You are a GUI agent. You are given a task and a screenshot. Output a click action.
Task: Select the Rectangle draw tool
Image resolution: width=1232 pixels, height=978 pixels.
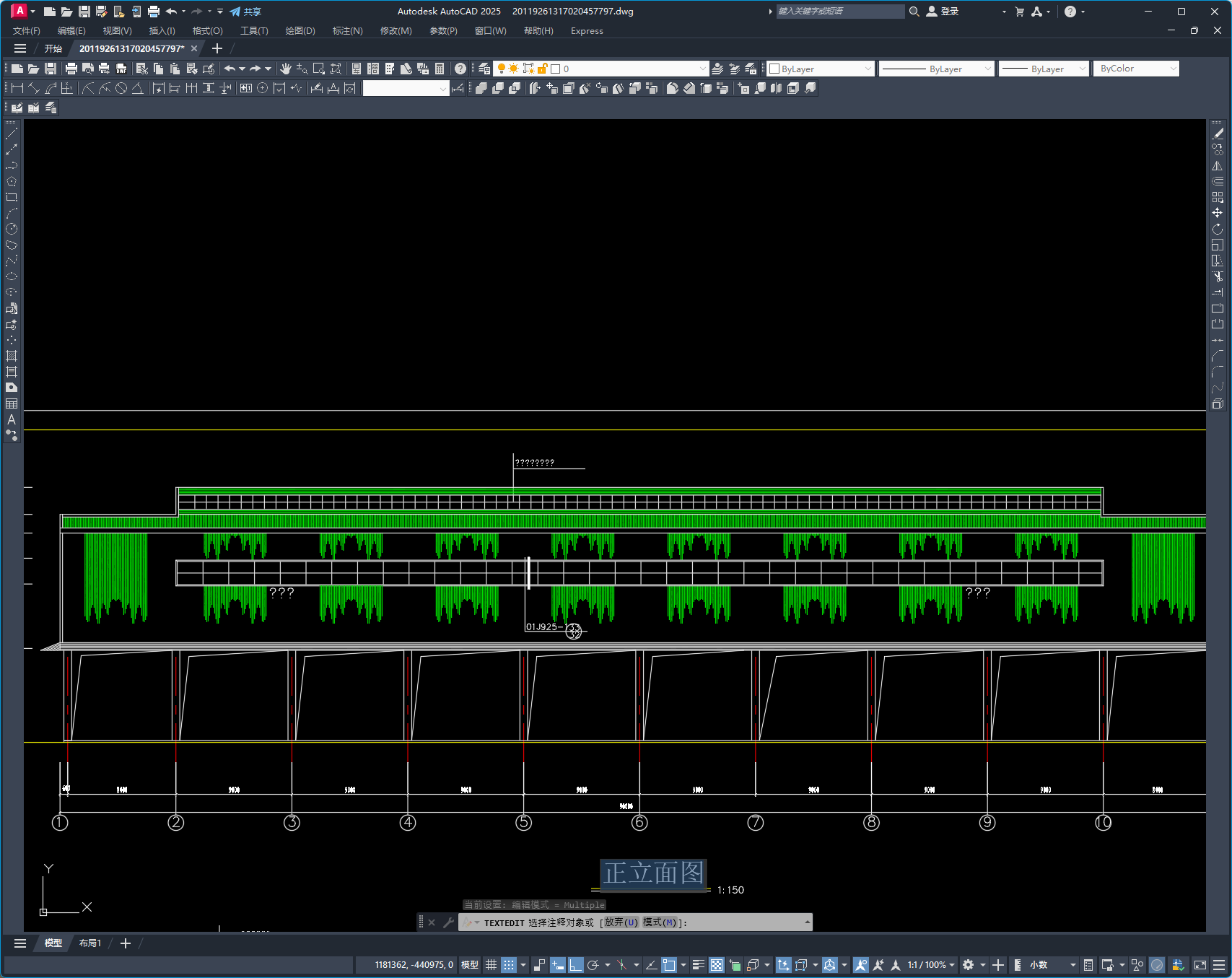tap(12, 197)
